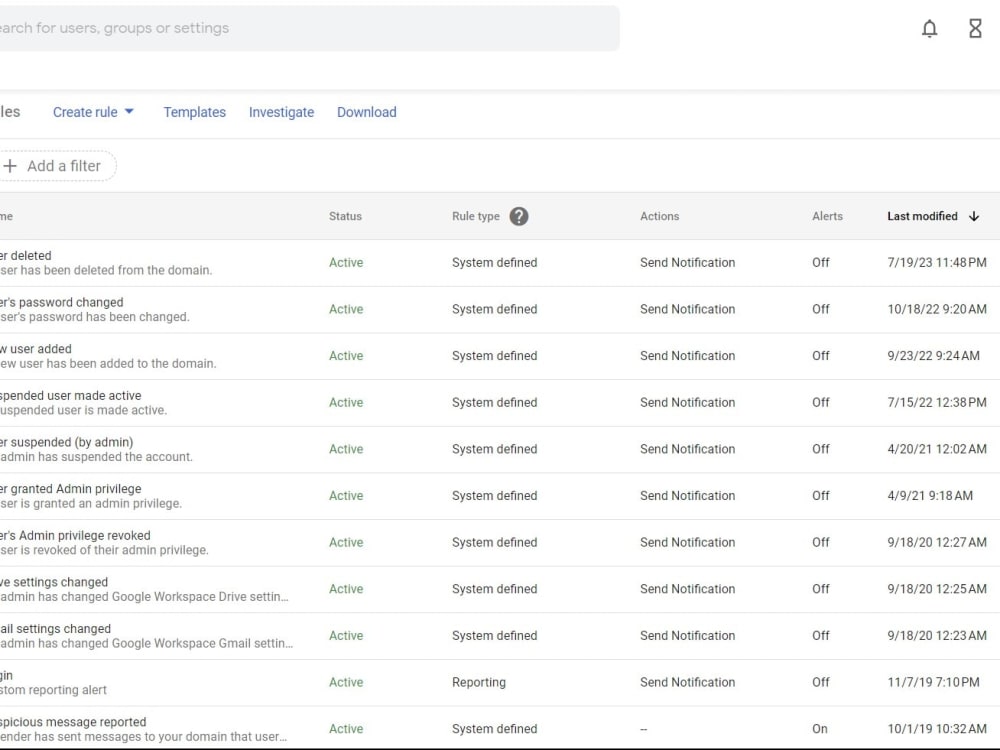This screenshot has width=1000, height=750.
Task: Click the plus icon in Add a filter
Action: (10, 166)
